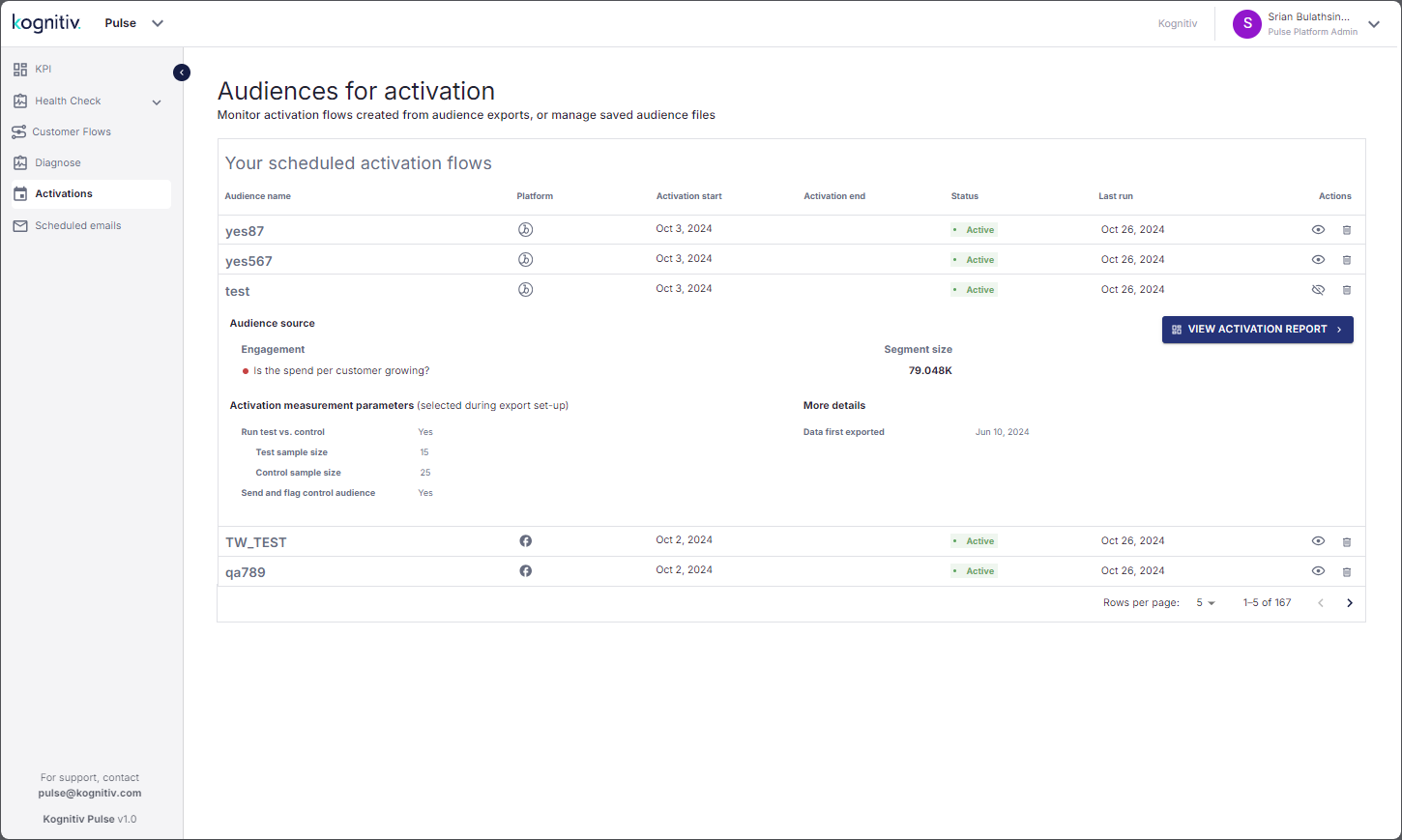The height and width of the screenshot is (840, 1402).
Task: Click the Facebook icon for qa789
Action: click(x=526, y=571)
